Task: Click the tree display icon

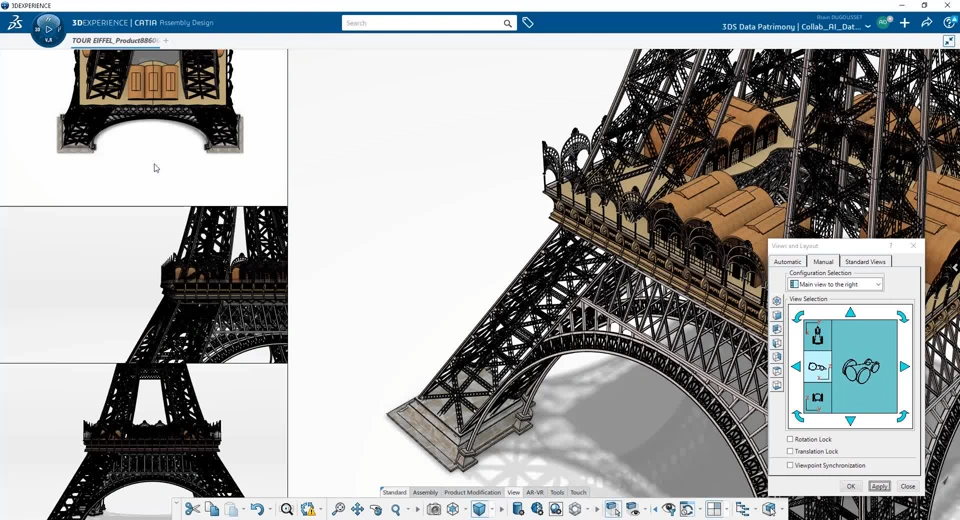Action: pyautogui.click(x=742, y=509)
